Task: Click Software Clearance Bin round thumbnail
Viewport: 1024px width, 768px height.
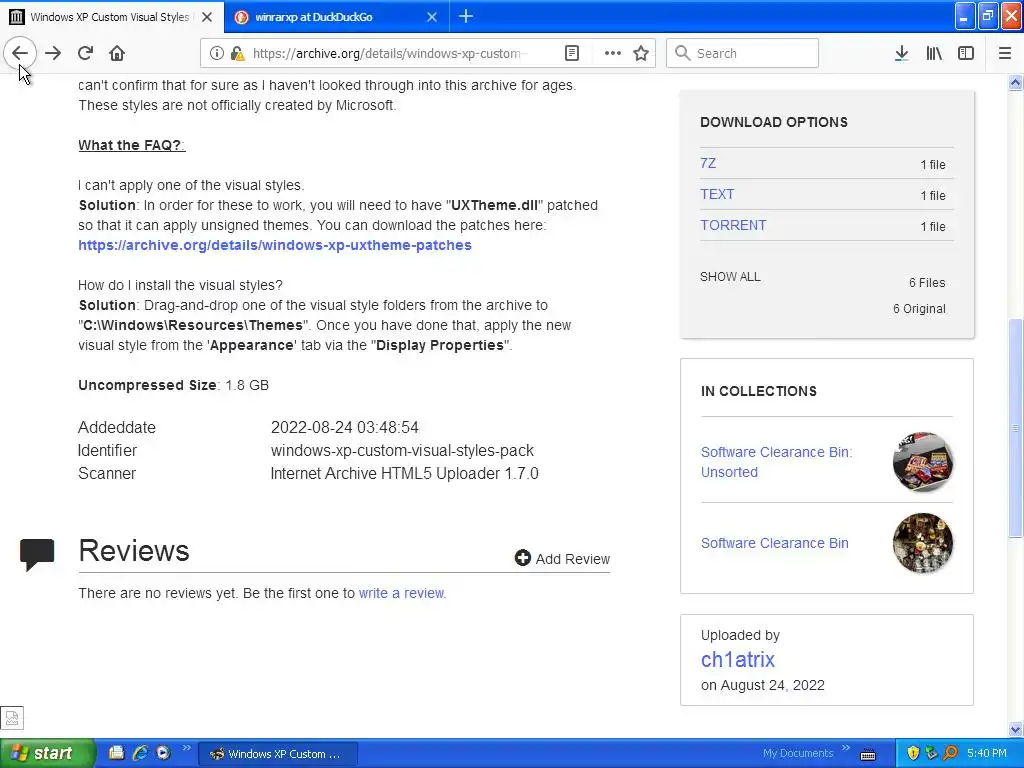Action: pyautogui.click(x=922, y=543)
